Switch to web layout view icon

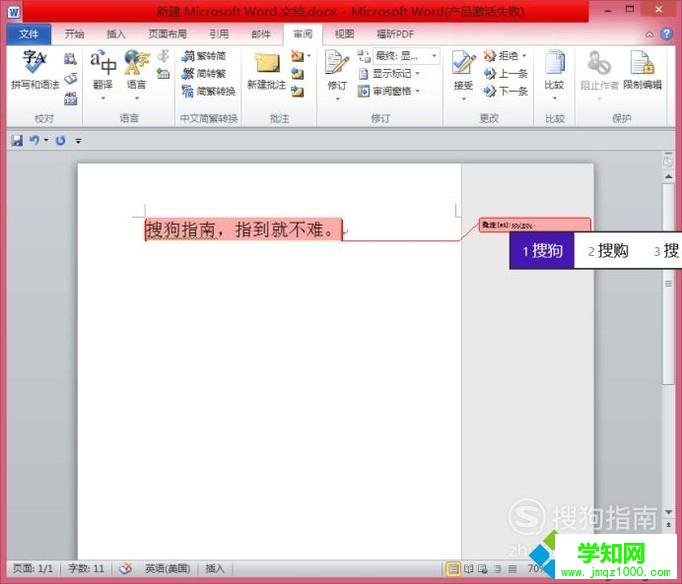483,568
